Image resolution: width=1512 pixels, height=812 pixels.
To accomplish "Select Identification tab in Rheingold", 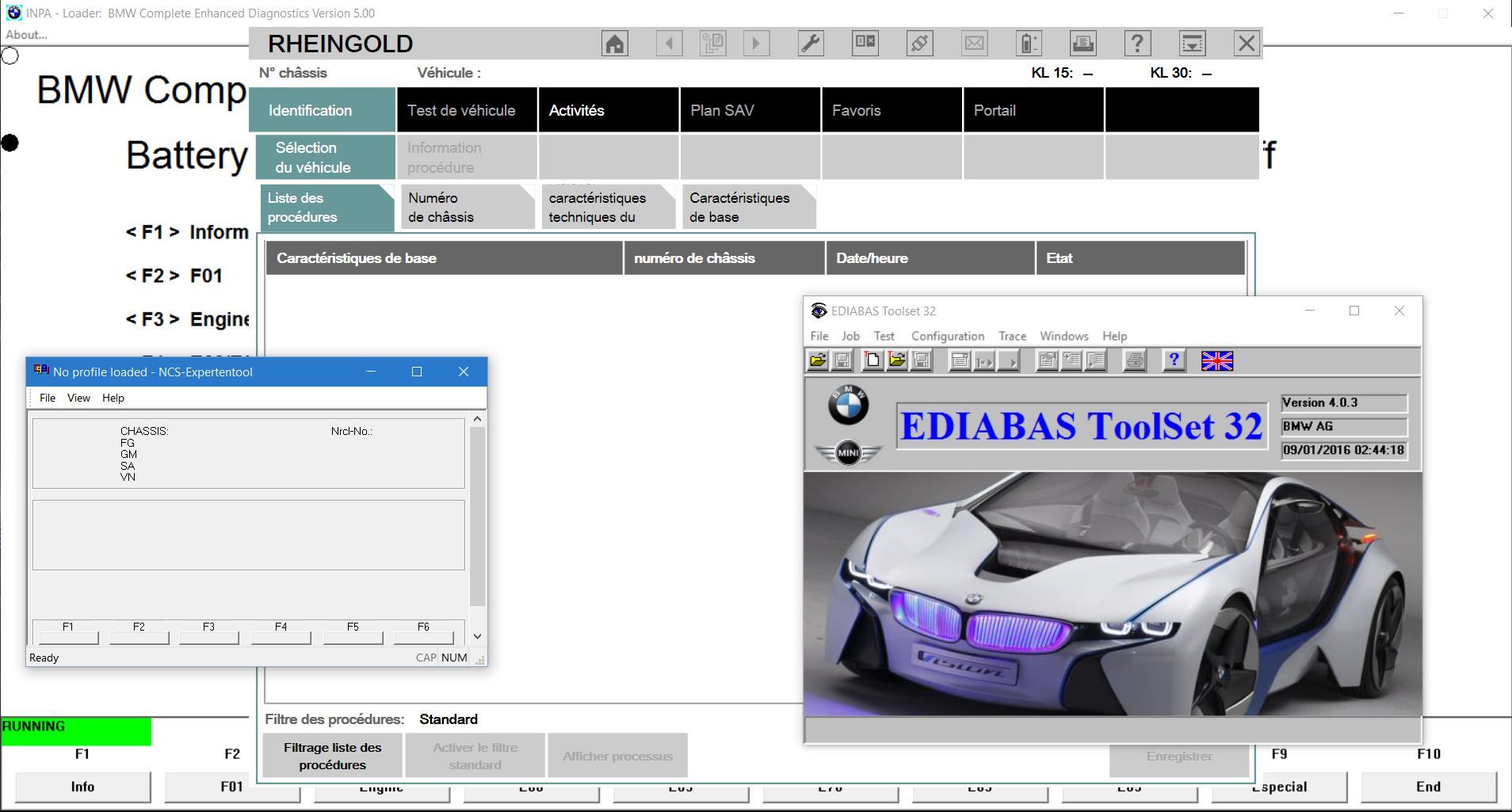I will pyautogui.click(x=322, y=110).
